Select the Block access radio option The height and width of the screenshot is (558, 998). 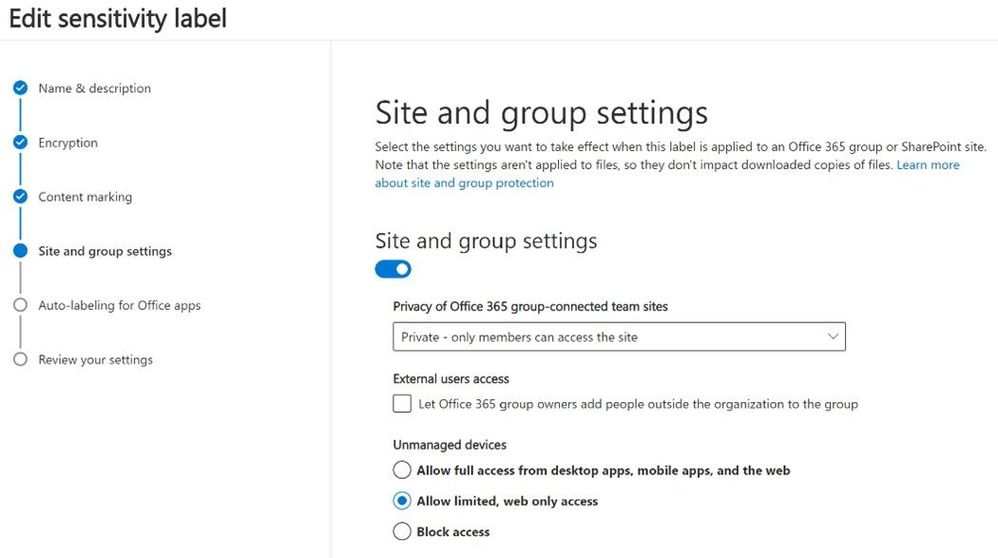click(x=402, y=531)
